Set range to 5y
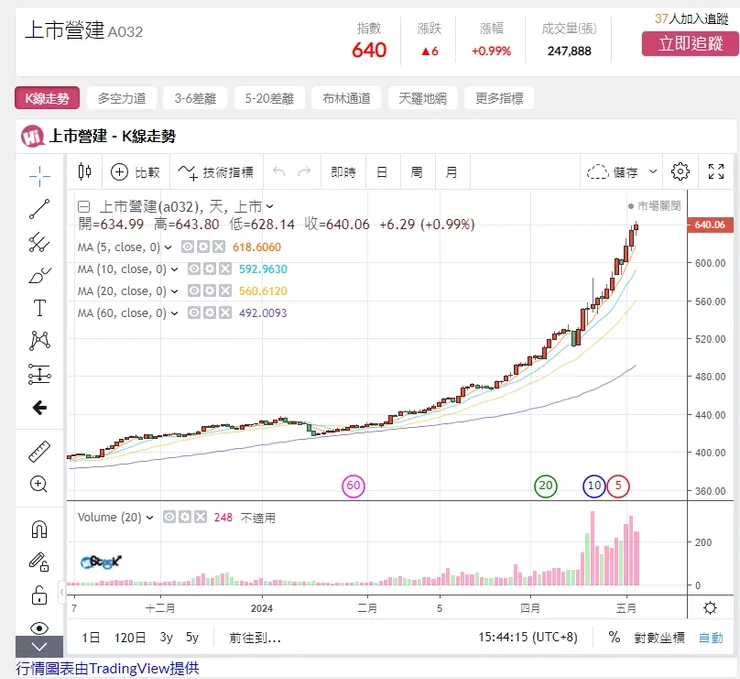The image size is (740, 679). 192,637
